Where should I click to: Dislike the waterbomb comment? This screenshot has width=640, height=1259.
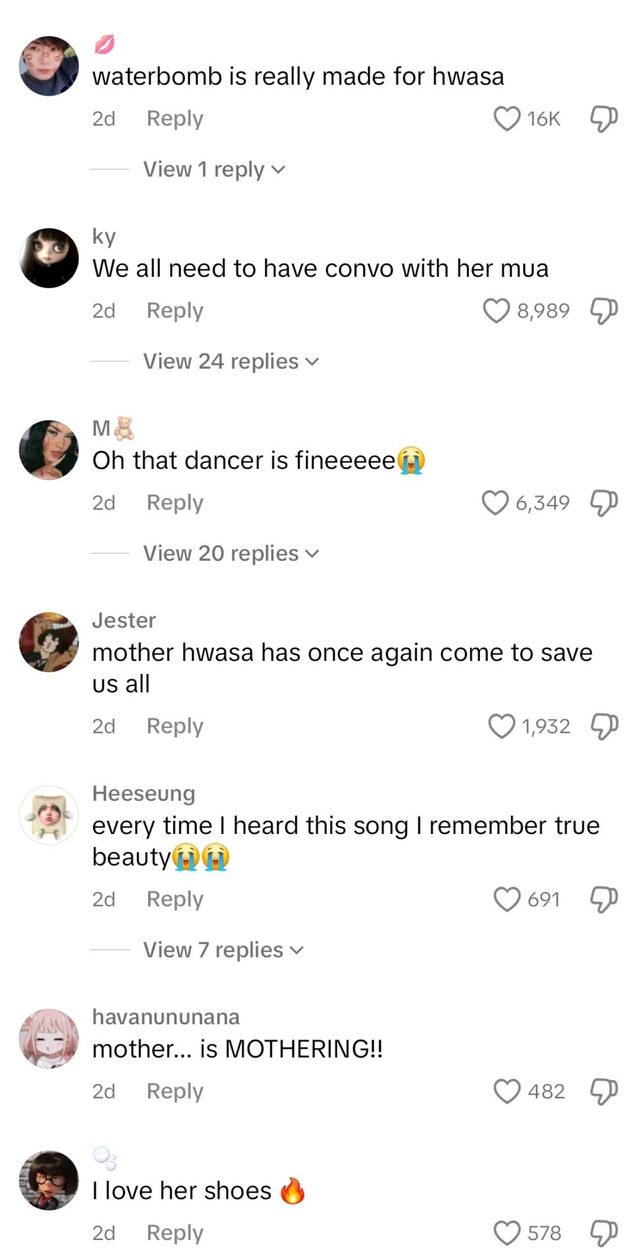[x=604, y=118]
